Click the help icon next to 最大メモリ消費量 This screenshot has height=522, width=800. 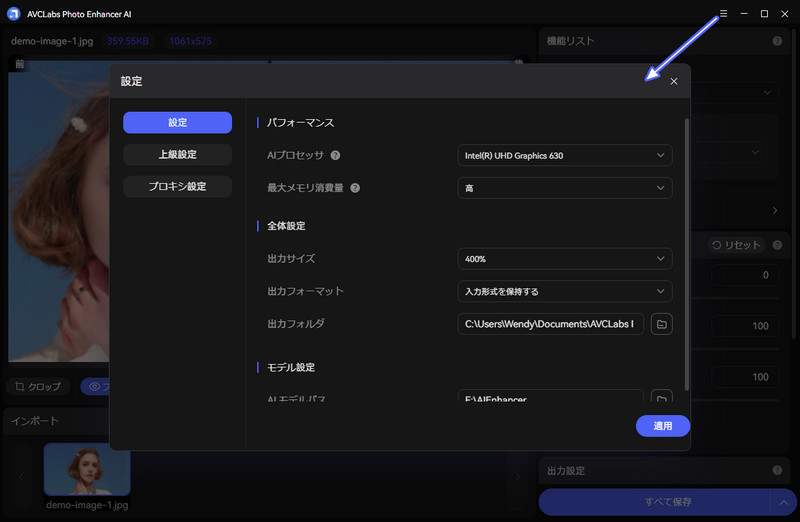point(355,188)
